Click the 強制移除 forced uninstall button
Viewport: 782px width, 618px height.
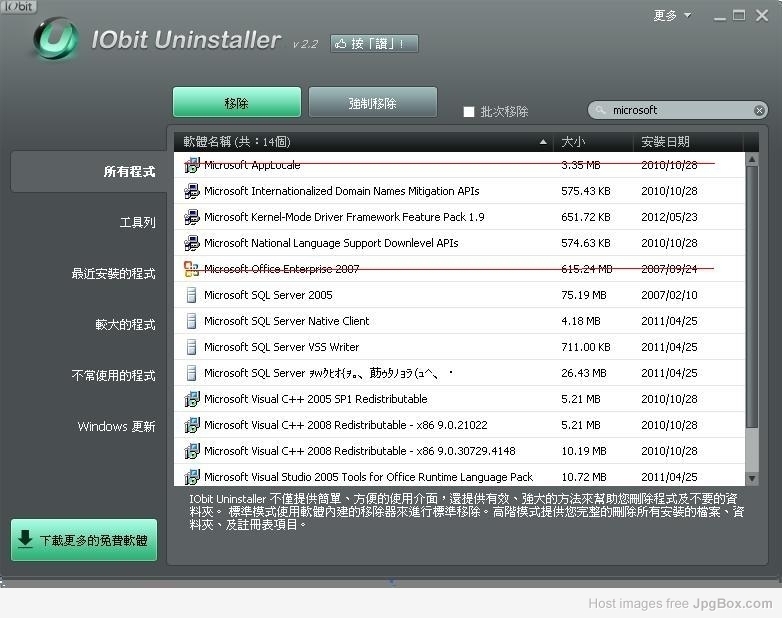point(372,103)
